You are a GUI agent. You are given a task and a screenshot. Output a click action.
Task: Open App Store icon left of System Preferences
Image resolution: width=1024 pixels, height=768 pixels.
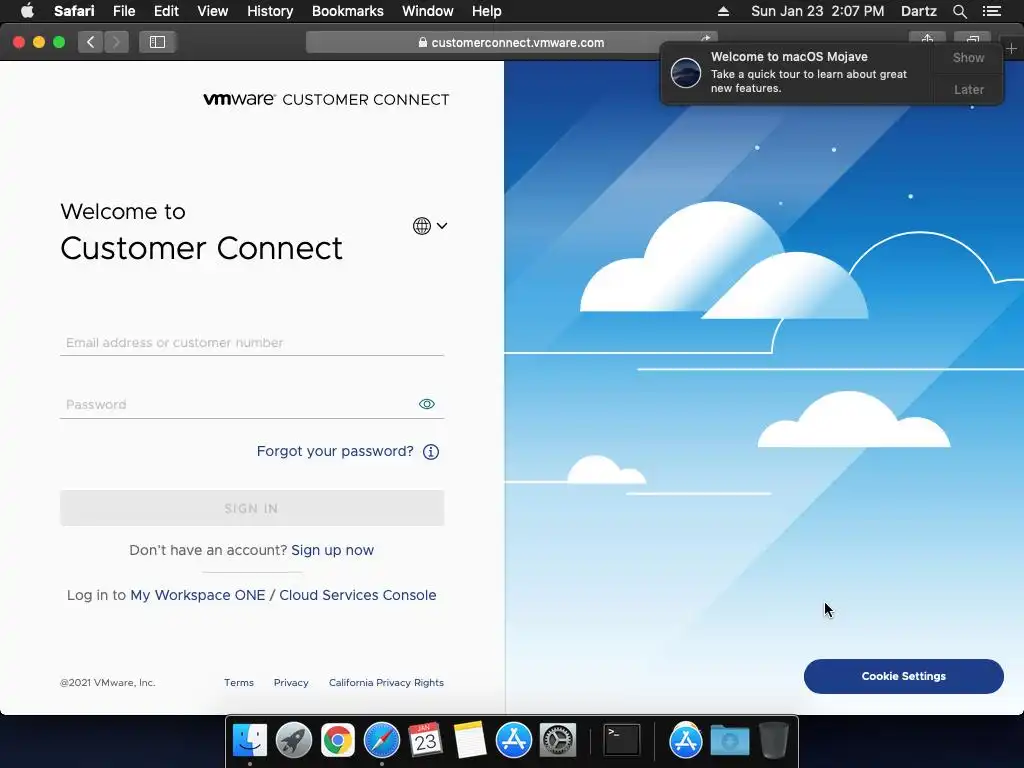coord(514,741)
